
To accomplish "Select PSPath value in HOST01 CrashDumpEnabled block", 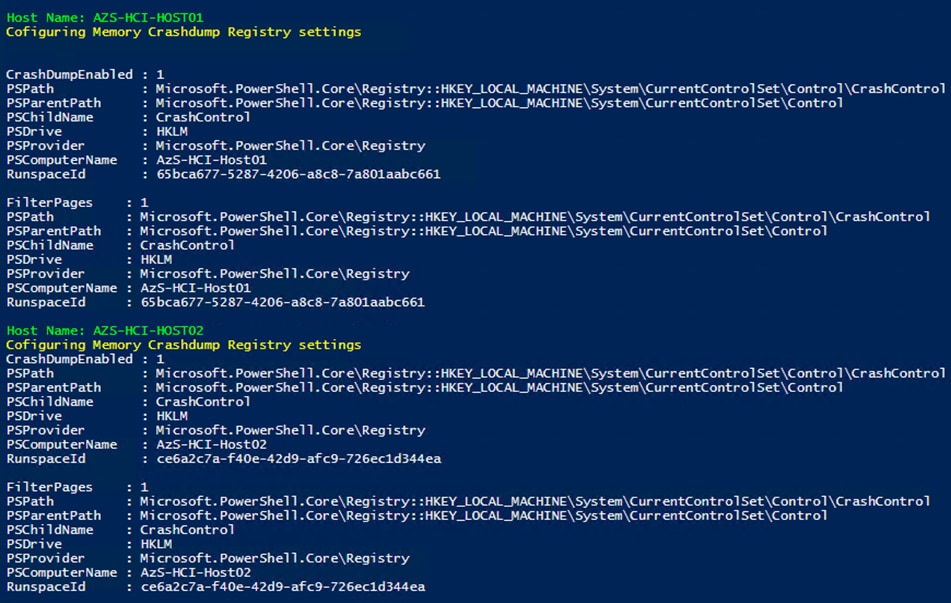I will (551, 89).
